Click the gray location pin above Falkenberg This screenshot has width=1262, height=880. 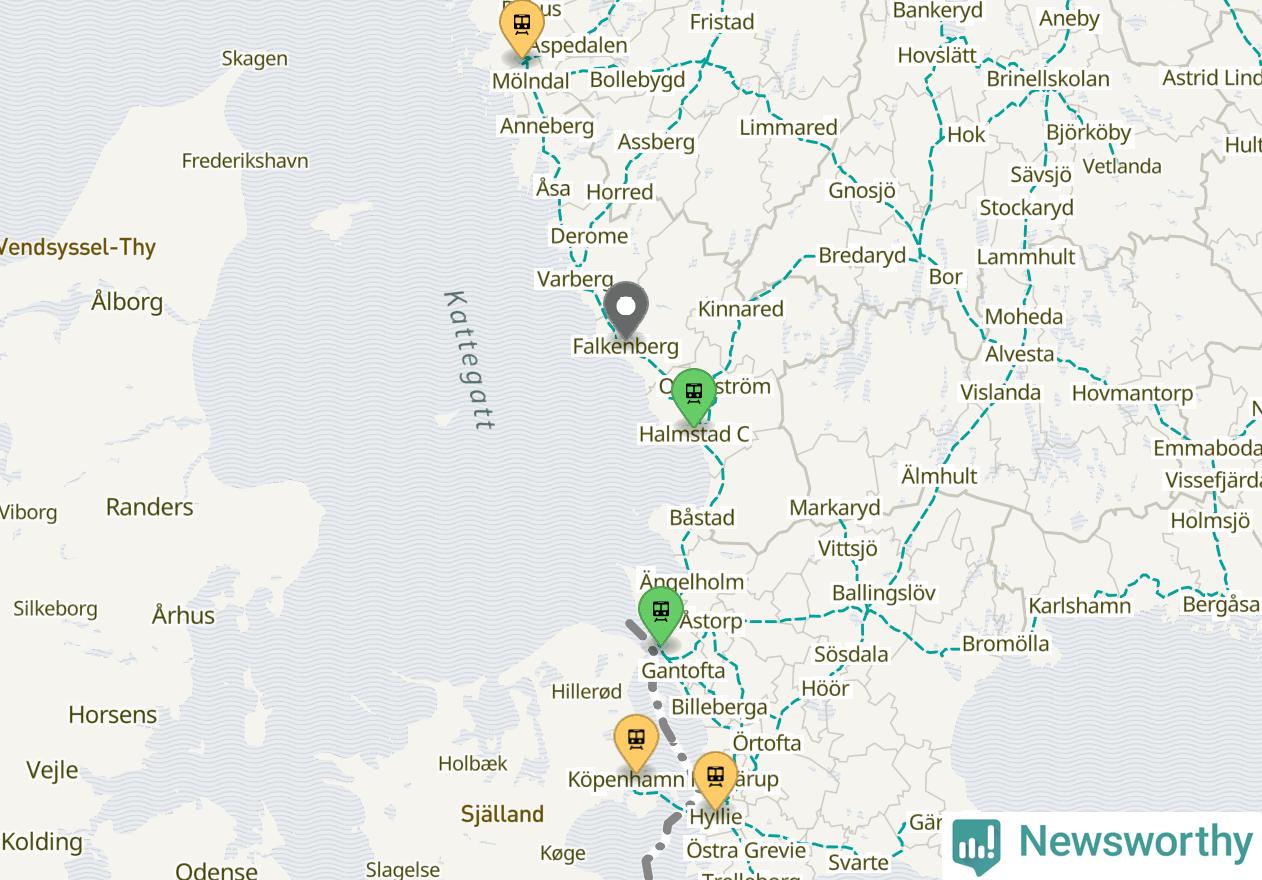[627, 309]
